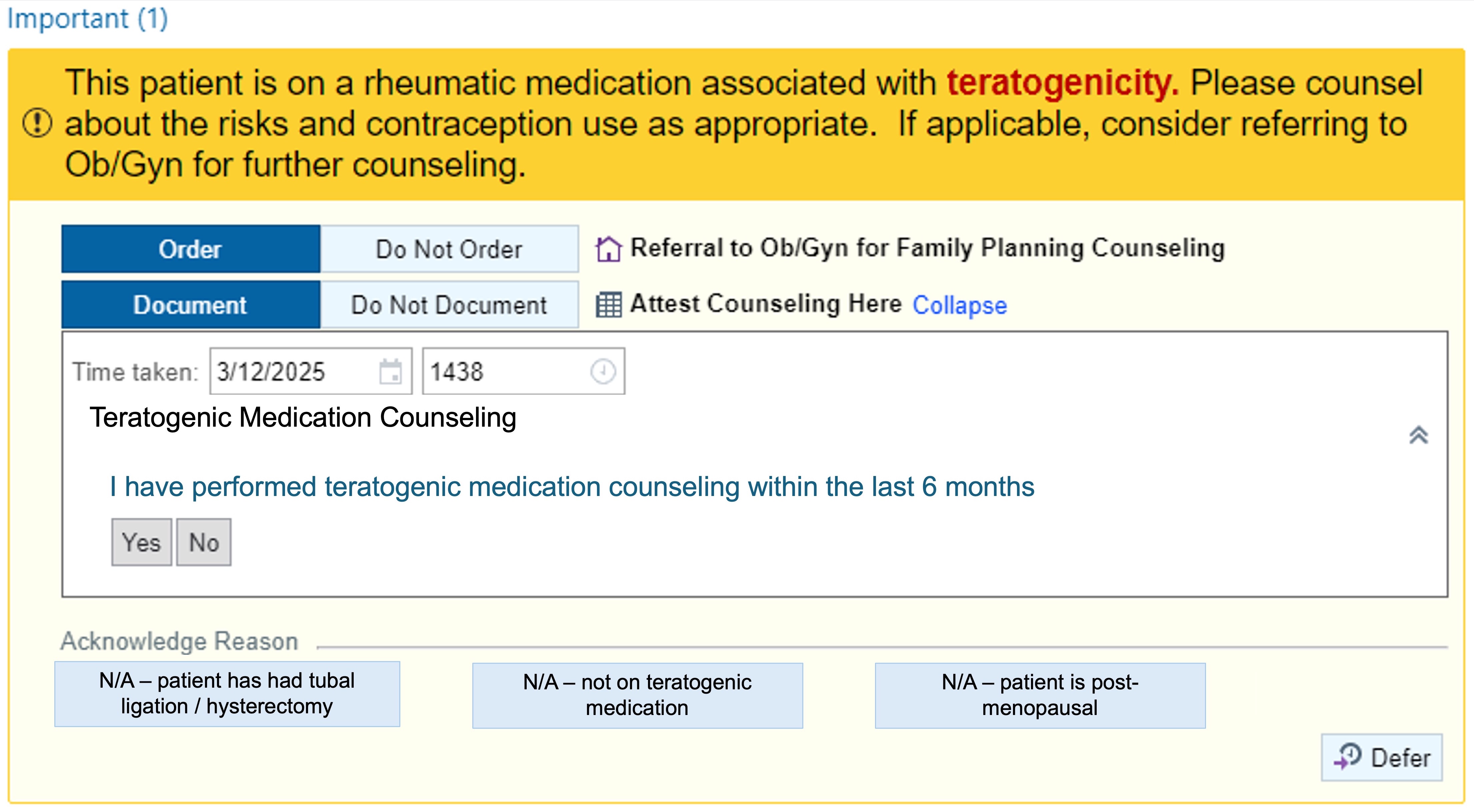This screenshot has width=1474, height=812.
Task: Choose patient is post-menopausal reason
Action: coord(1040,695)
